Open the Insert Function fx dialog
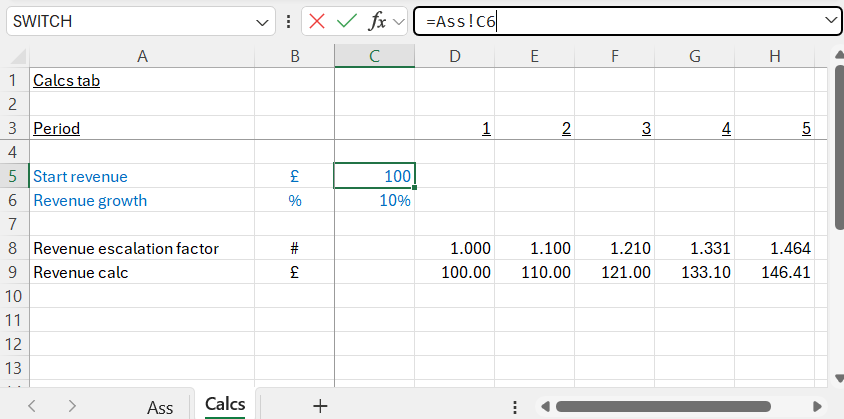844x419 pixels. pyautogui.click(x=377, y=21)
